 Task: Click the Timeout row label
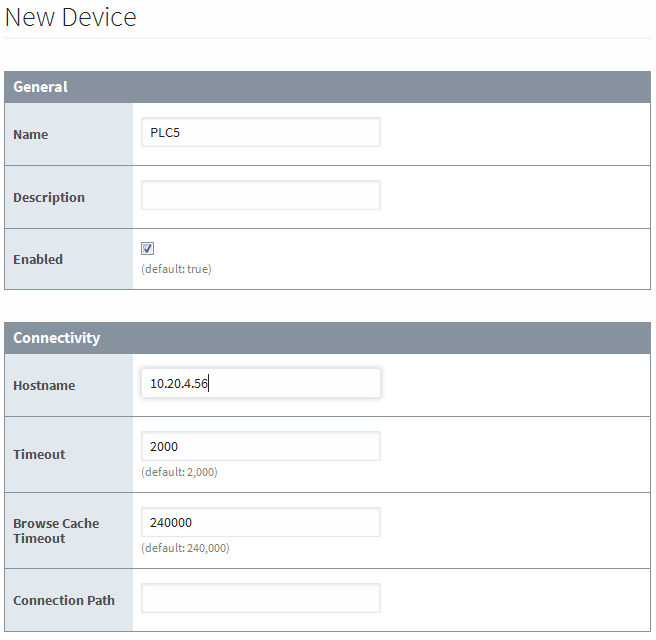tap(39, 454)
